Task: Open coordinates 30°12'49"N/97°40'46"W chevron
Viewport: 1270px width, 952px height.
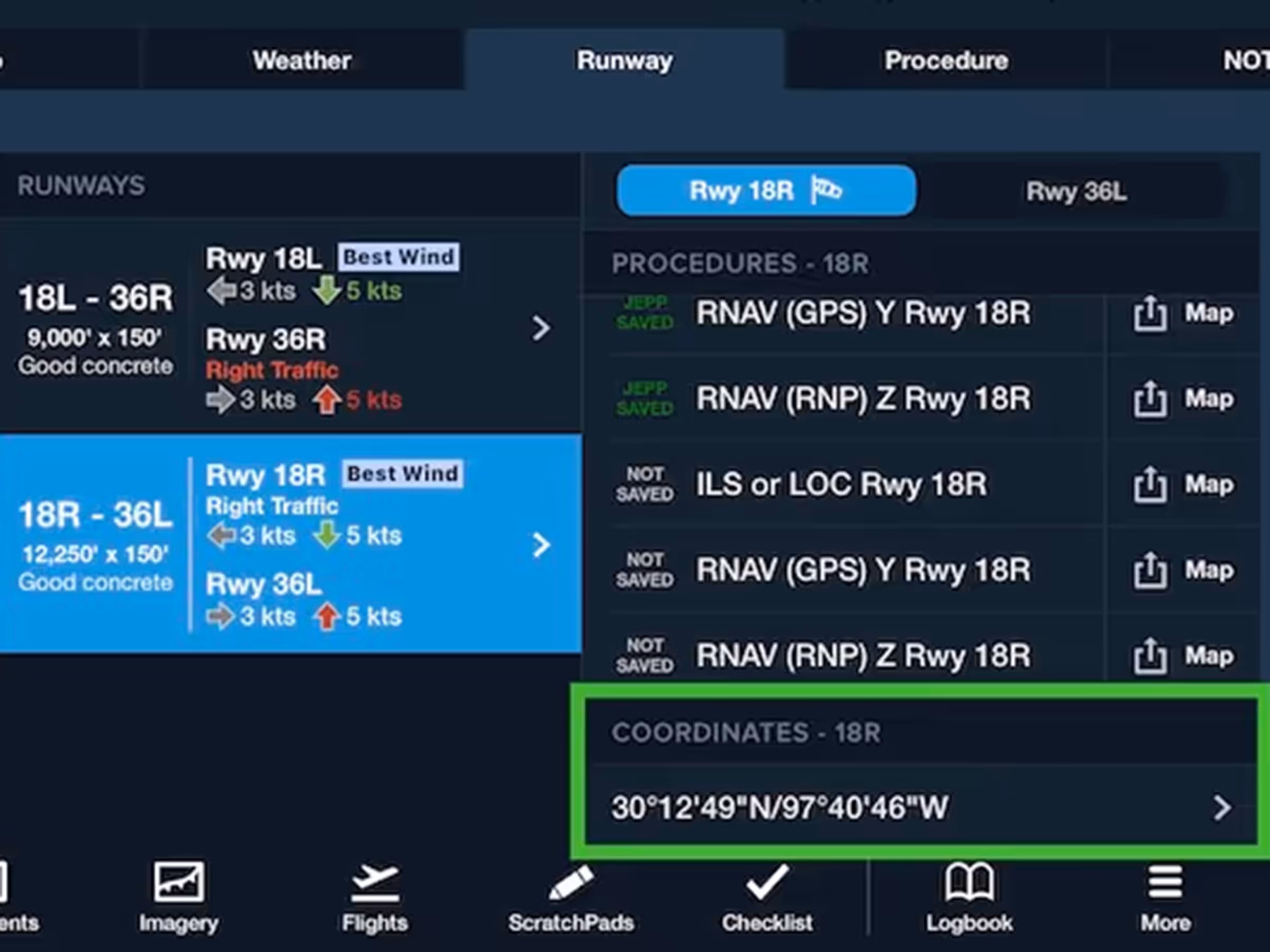Action: 1222,808
